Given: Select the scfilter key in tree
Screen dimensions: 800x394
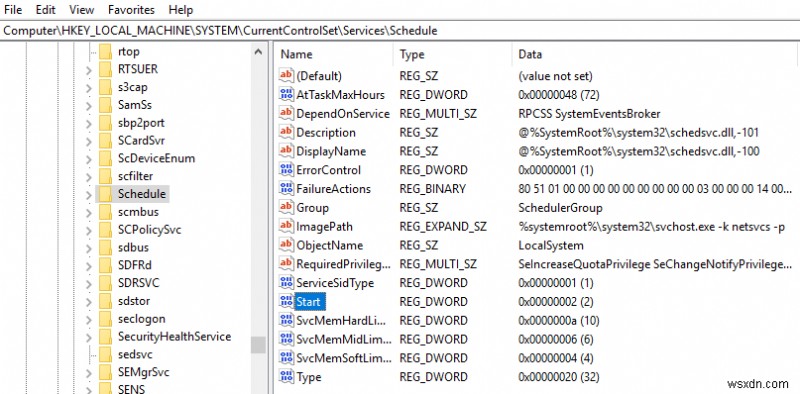Looking at the screenshot, I should tap(135, 176).
